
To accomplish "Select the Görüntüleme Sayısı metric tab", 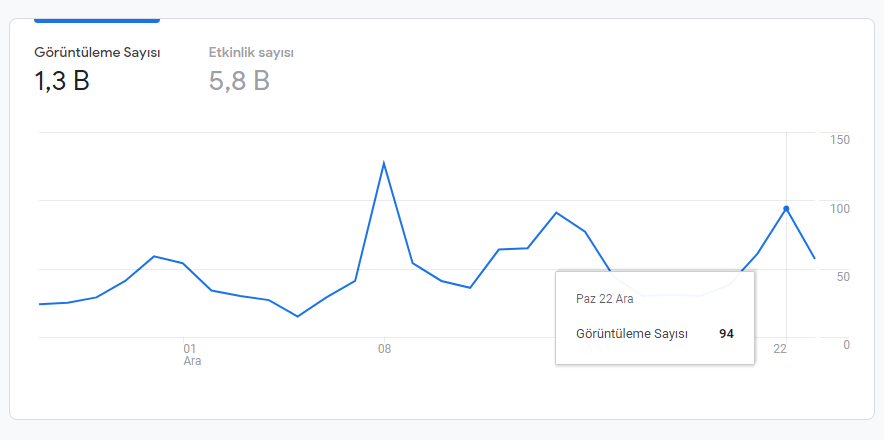I will [98, 67].
